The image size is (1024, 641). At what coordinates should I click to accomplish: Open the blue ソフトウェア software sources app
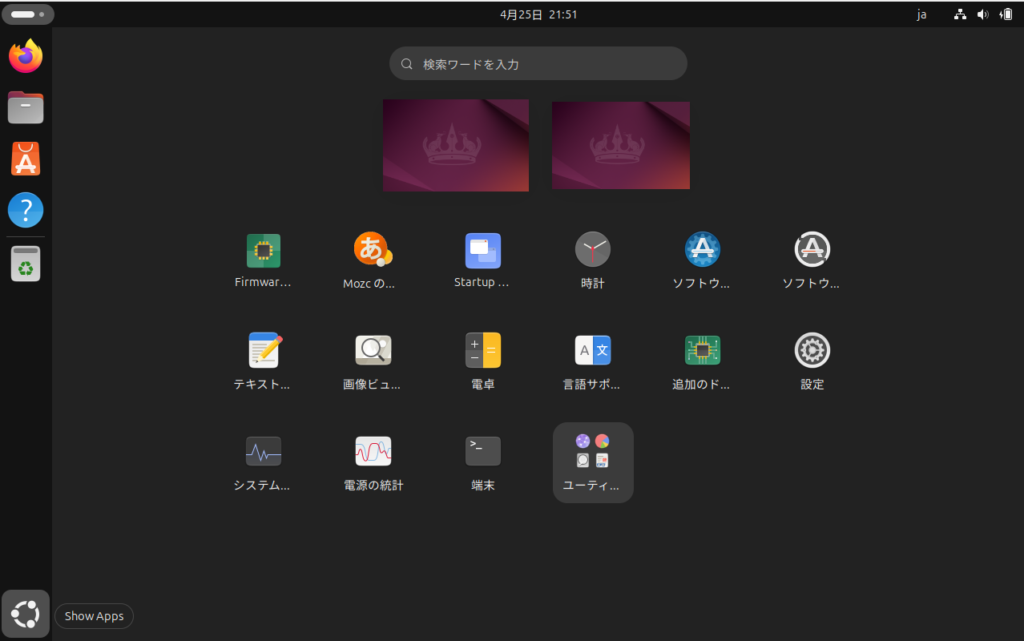tap(702, 249)
